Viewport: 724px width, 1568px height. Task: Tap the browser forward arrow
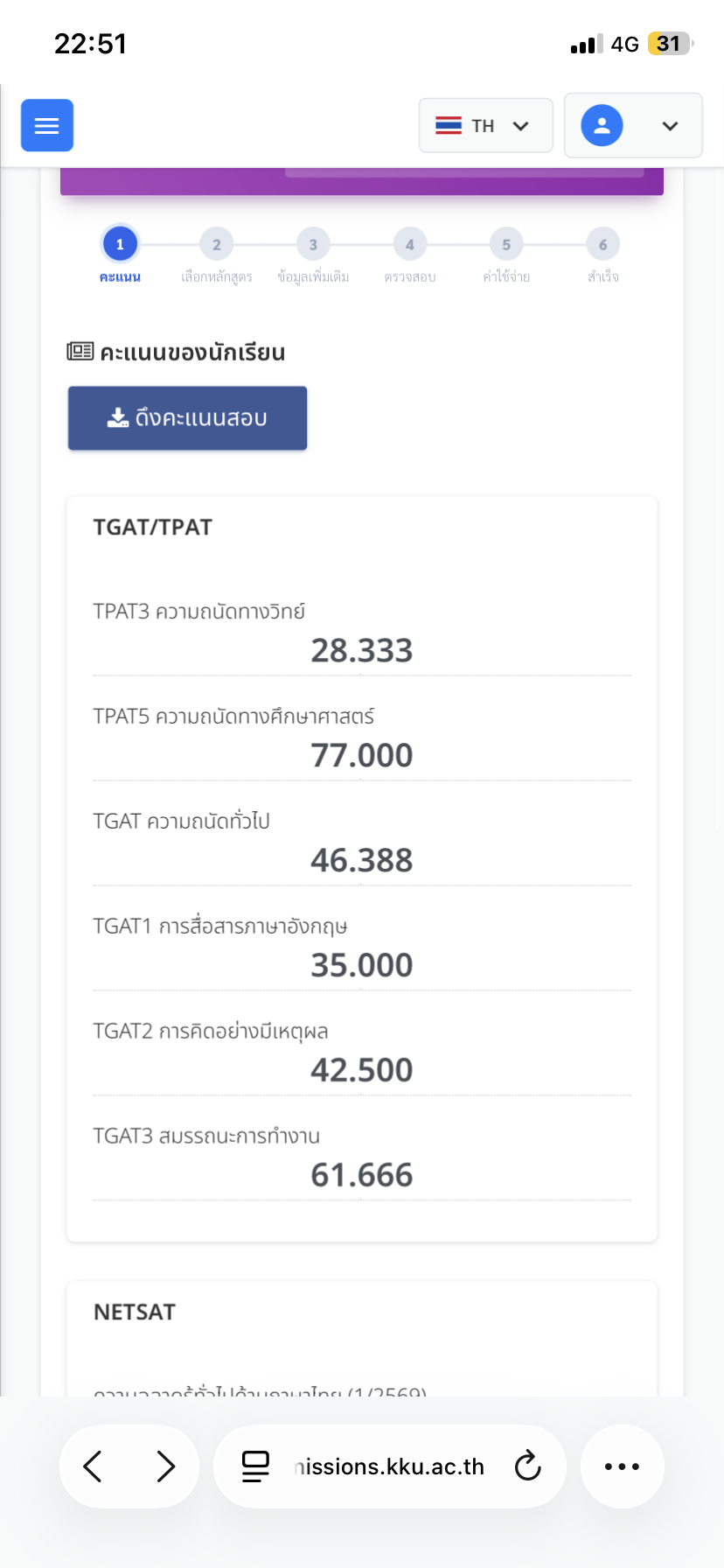coord(165,1466)
